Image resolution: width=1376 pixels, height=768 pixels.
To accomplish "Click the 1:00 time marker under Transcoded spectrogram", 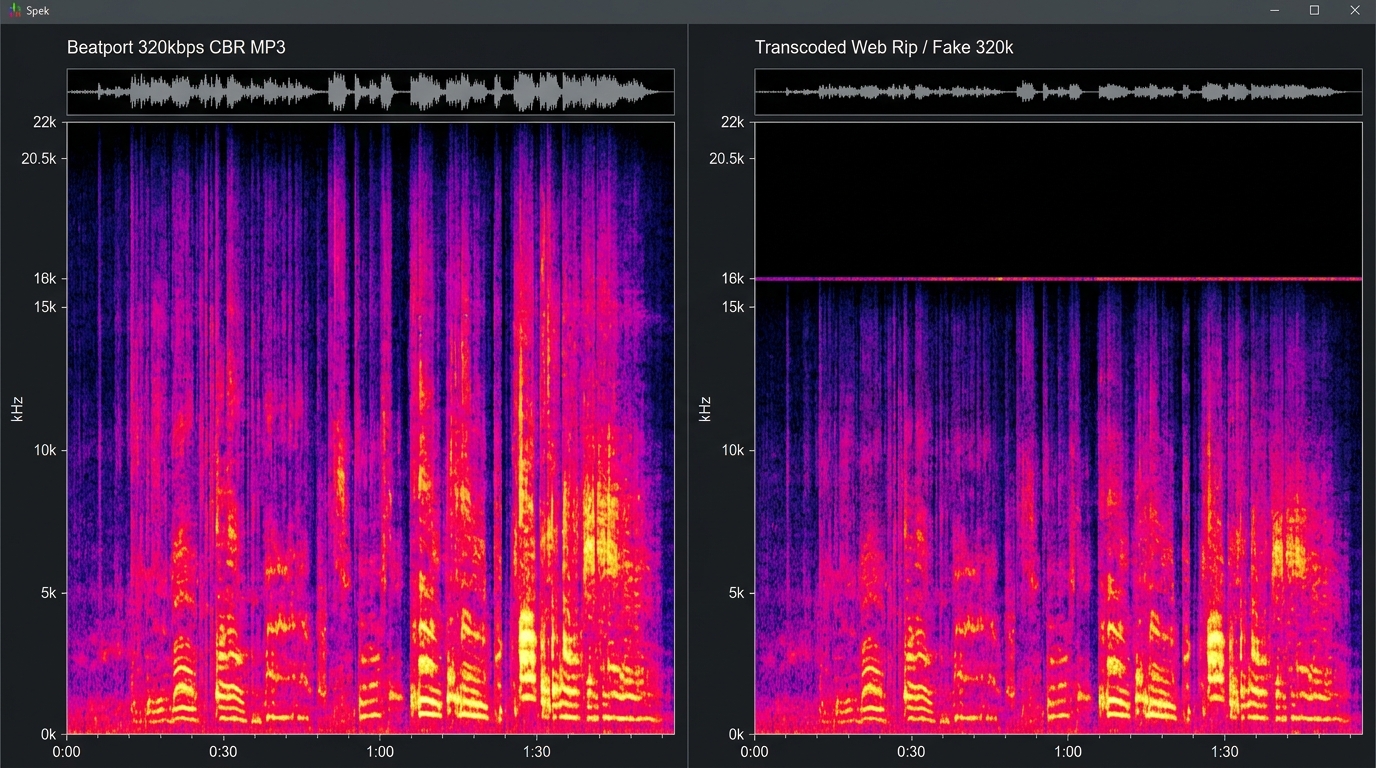I will click(1068, 752).
